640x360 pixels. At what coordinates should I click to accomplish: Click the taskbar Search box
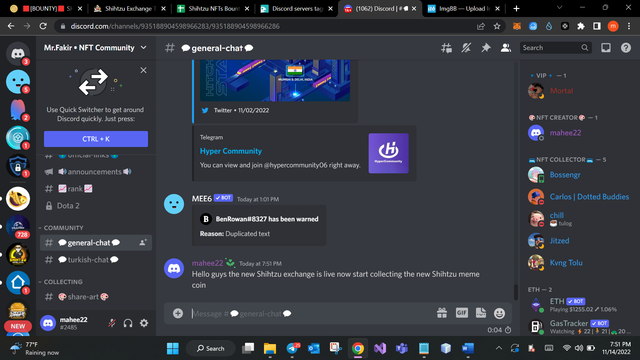click(211, 348)
